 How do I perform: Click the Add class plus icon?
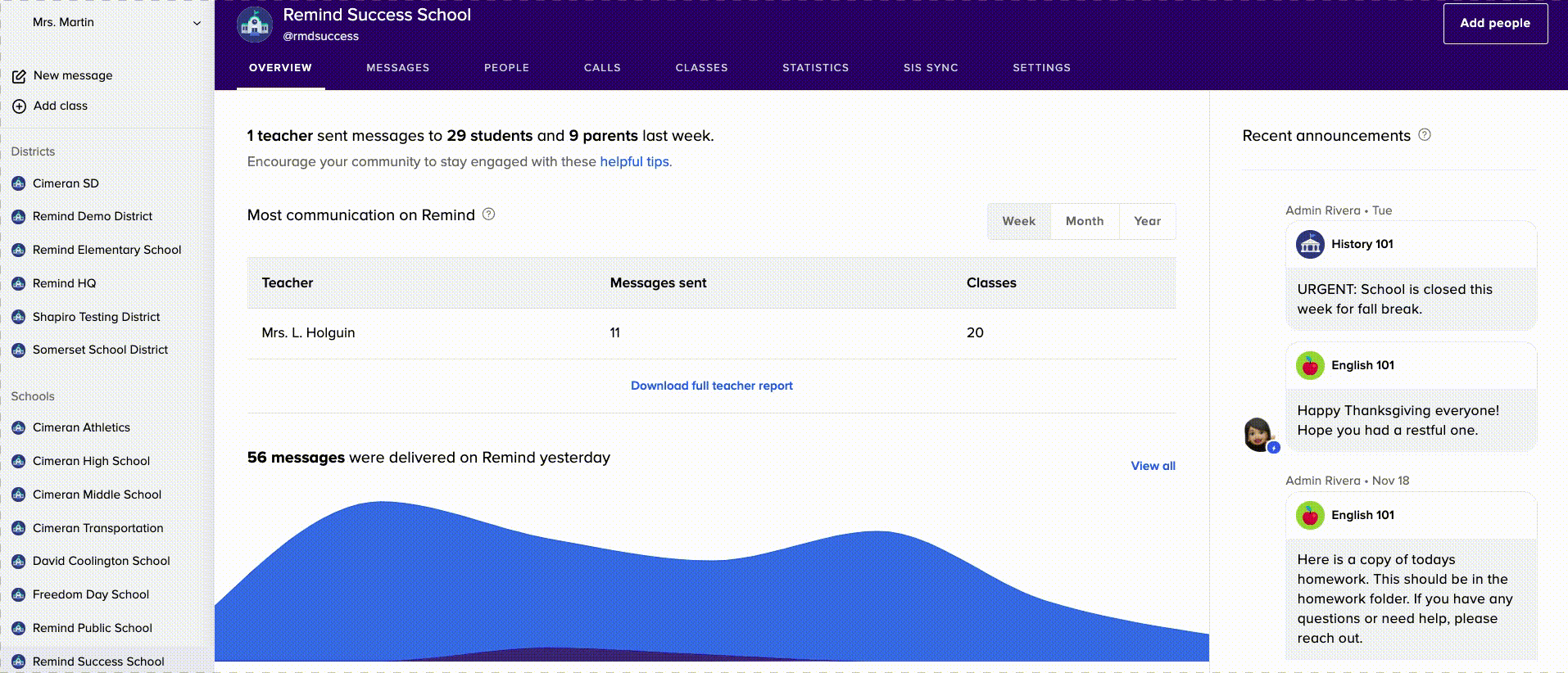[19, 106]
